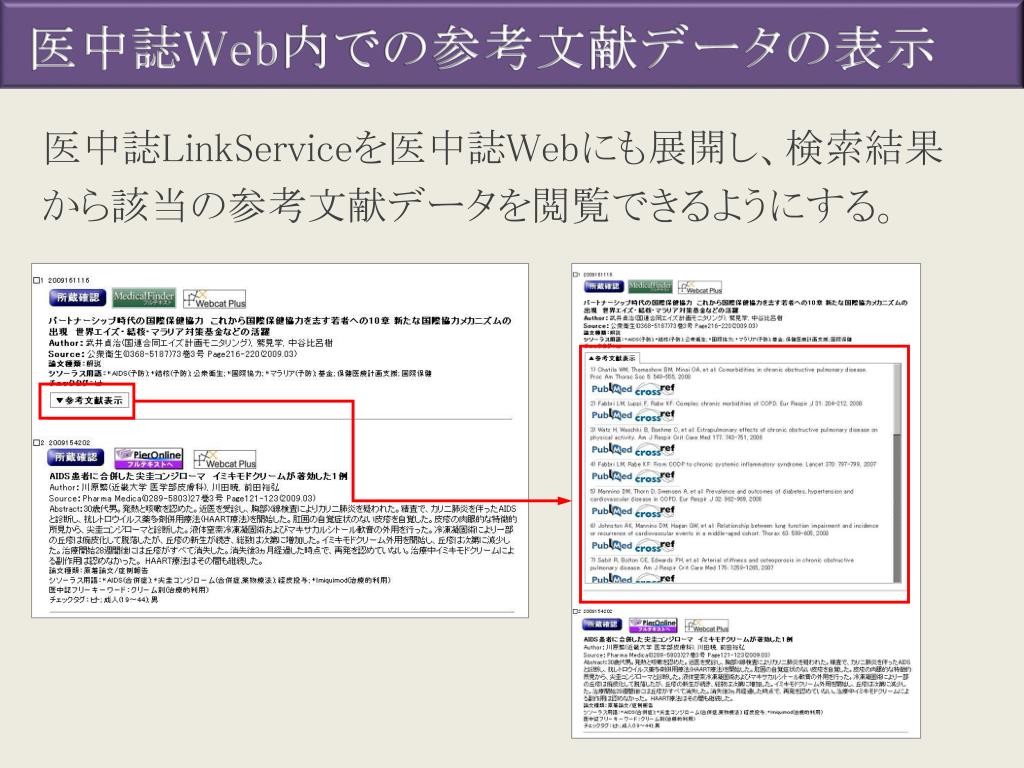This screenshot has width=1024, height=768.
Task: Open PubMed link for reference 2 (Fabbri, Luppi)
Action: (x=612, y=415)
